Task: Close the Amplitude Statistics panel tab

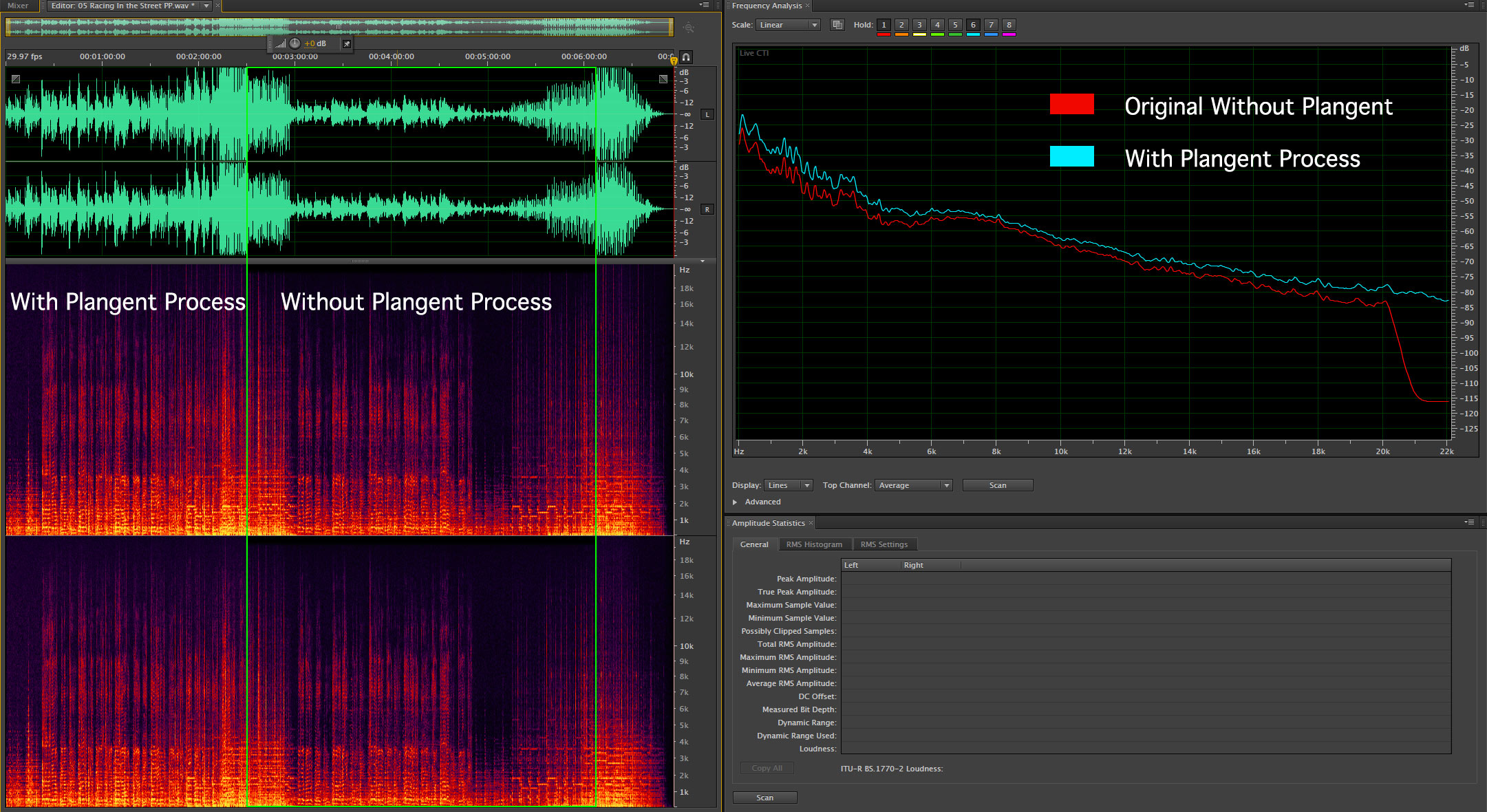Action: [x=811, y=523]
